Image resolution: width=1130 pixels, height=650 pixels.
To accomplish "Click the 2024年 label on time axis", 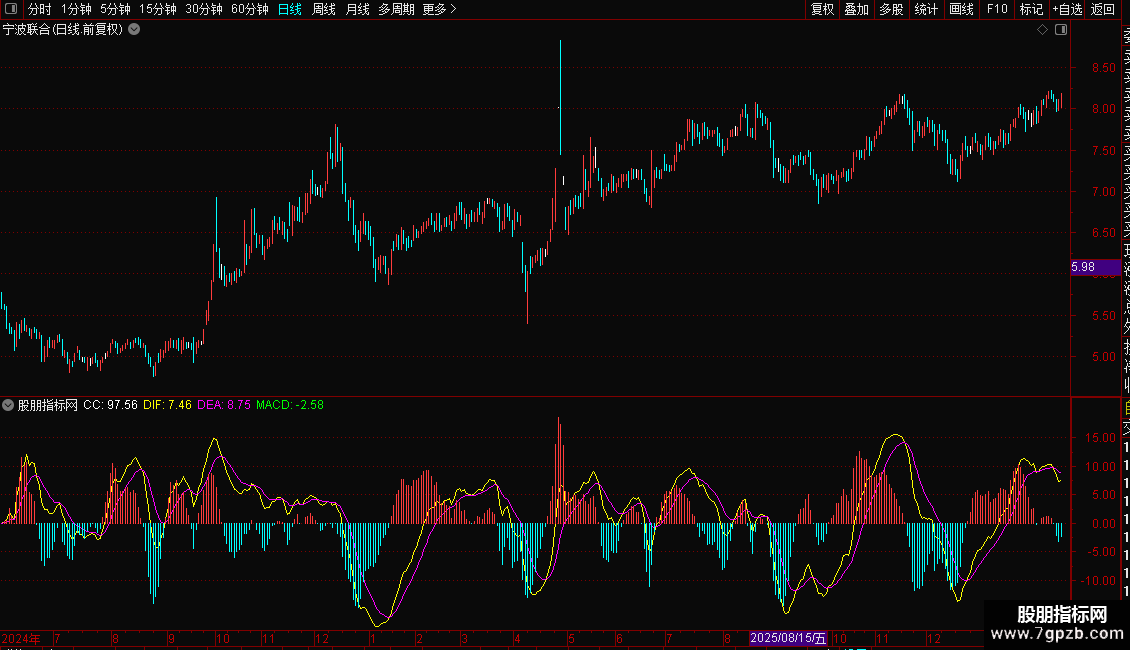I will tap(21, 638).
